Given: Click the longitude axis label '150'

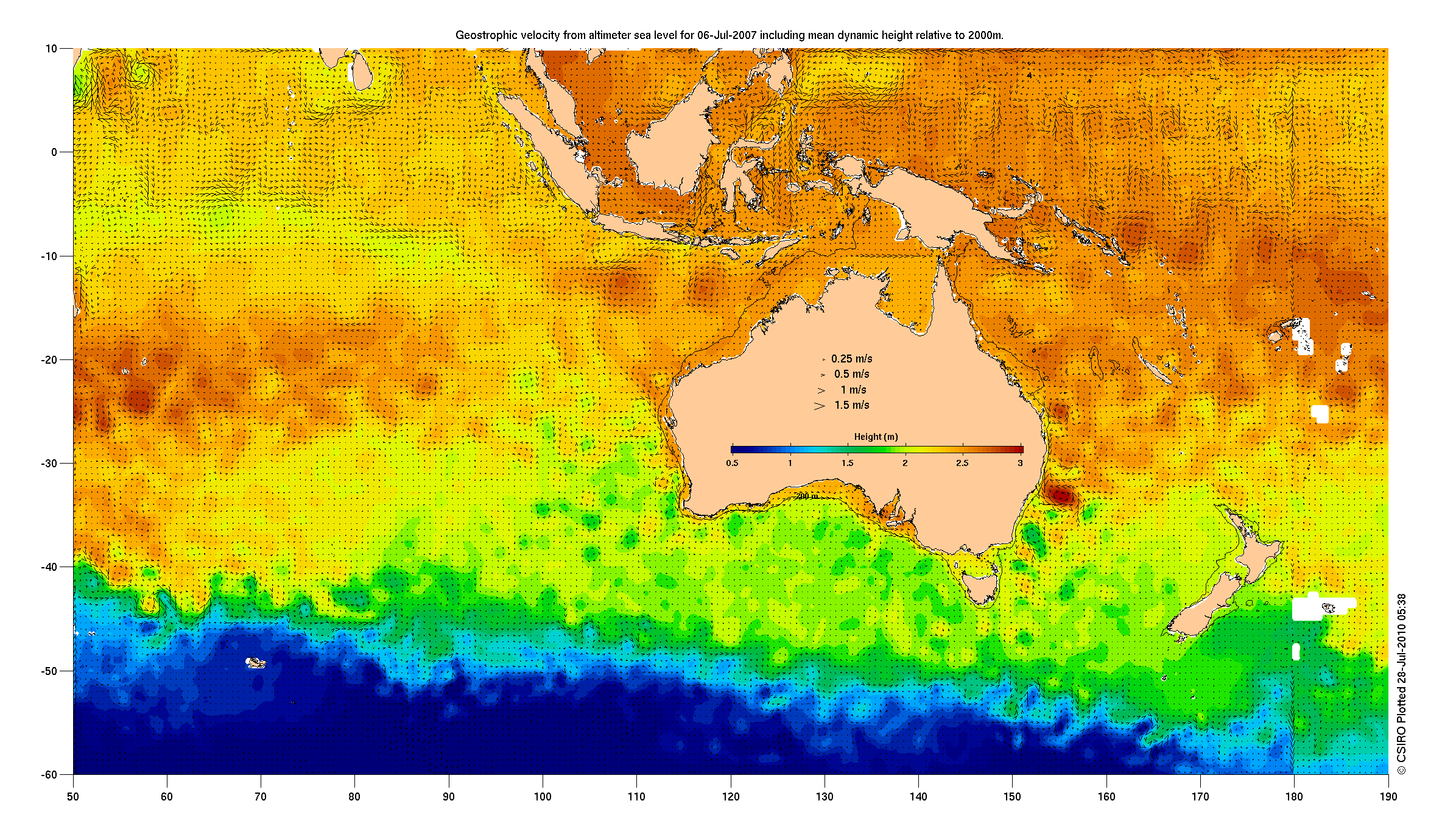Looking at the screenshot, I should point(1012,796).
